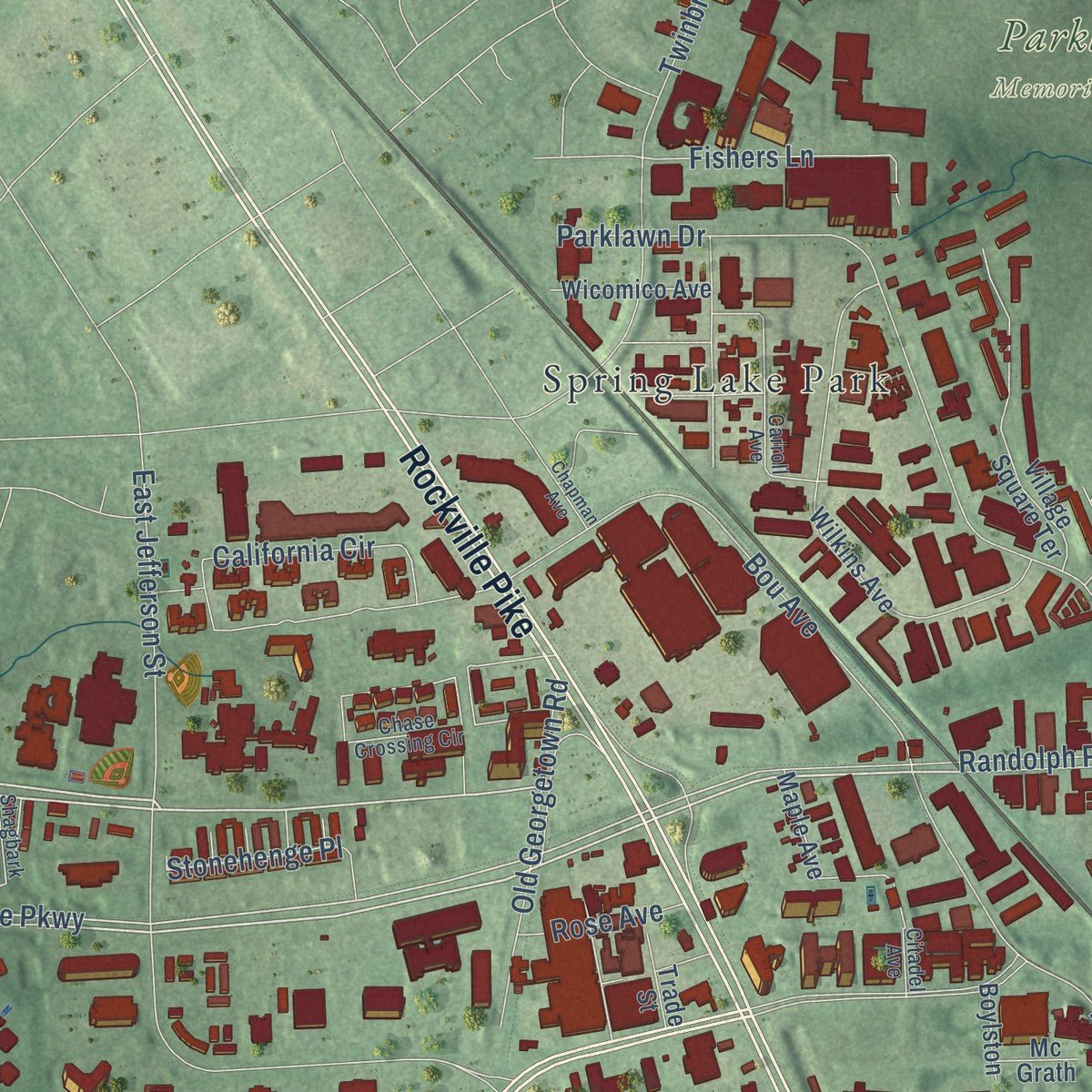The image size is (1092, 1092).
Task: Click the Shagbark street label
Action: point(10,838)
